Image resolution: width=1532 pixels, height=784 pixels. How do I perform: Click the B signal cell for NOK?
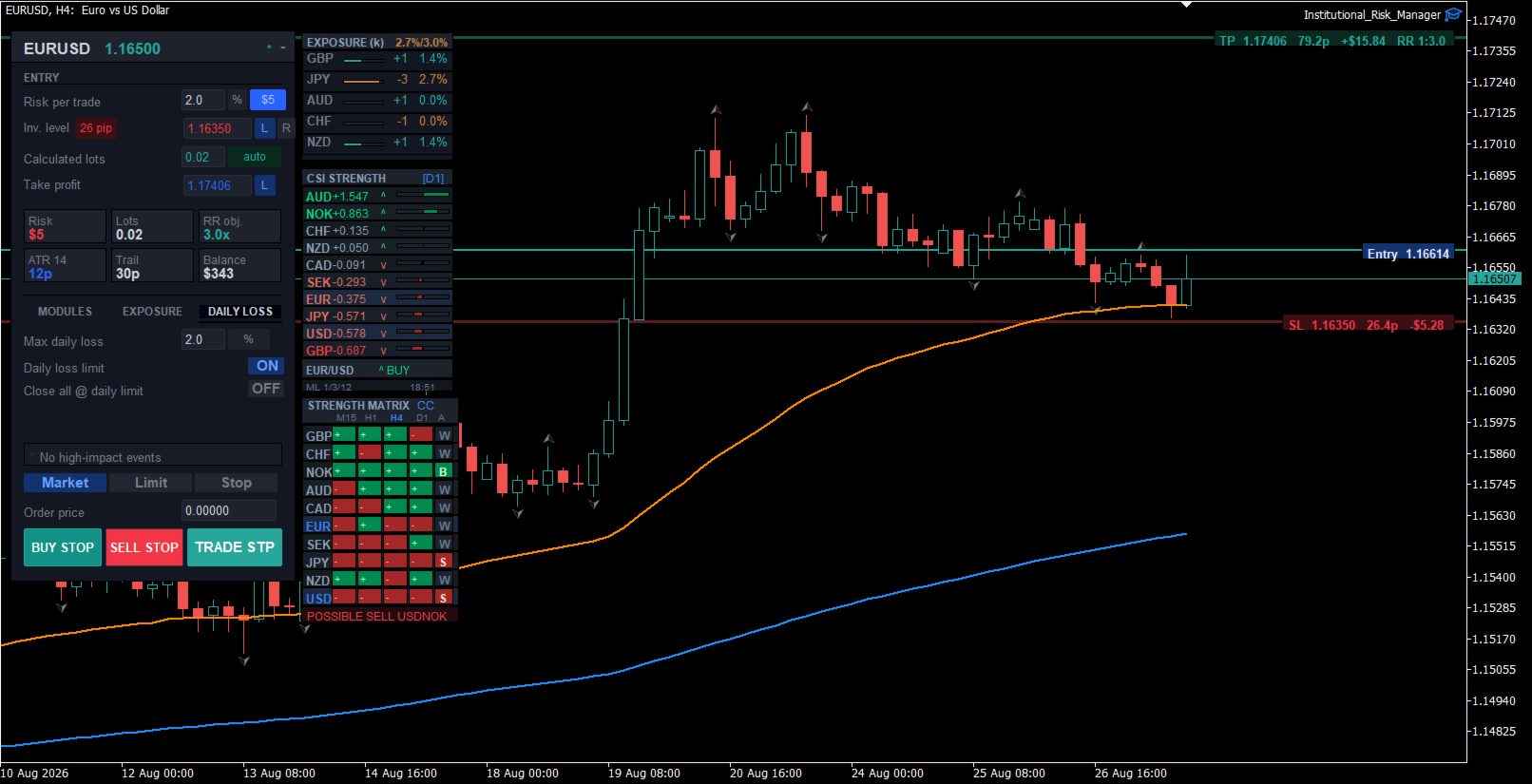[443, 471]
